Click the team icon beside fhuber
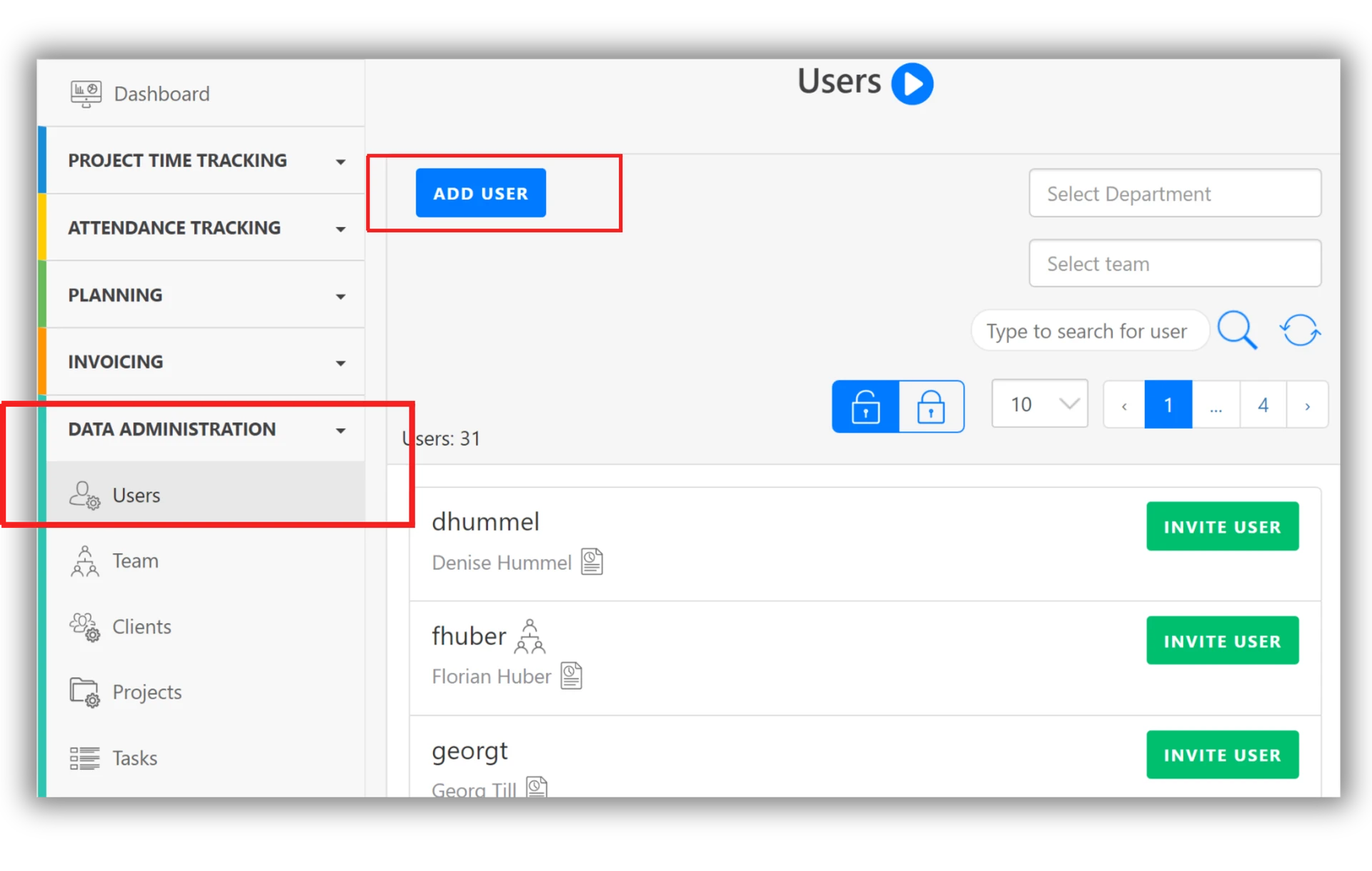 (x=530, y=636)
